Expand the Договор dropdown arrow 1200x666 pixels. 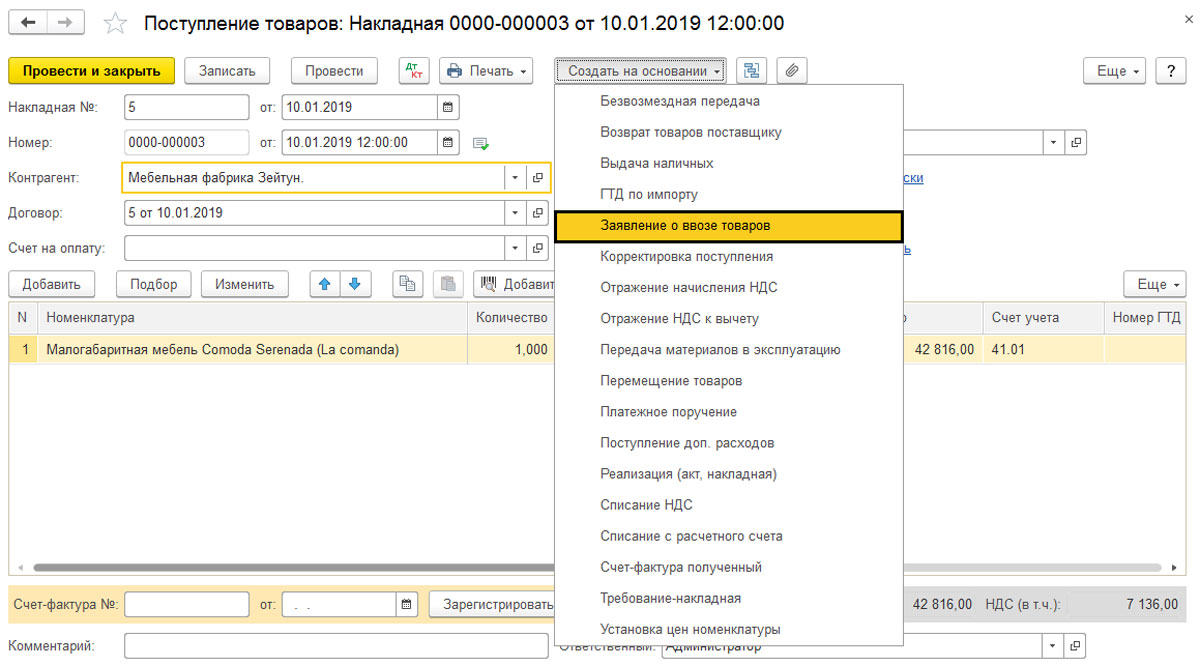[x=515, y=213]
